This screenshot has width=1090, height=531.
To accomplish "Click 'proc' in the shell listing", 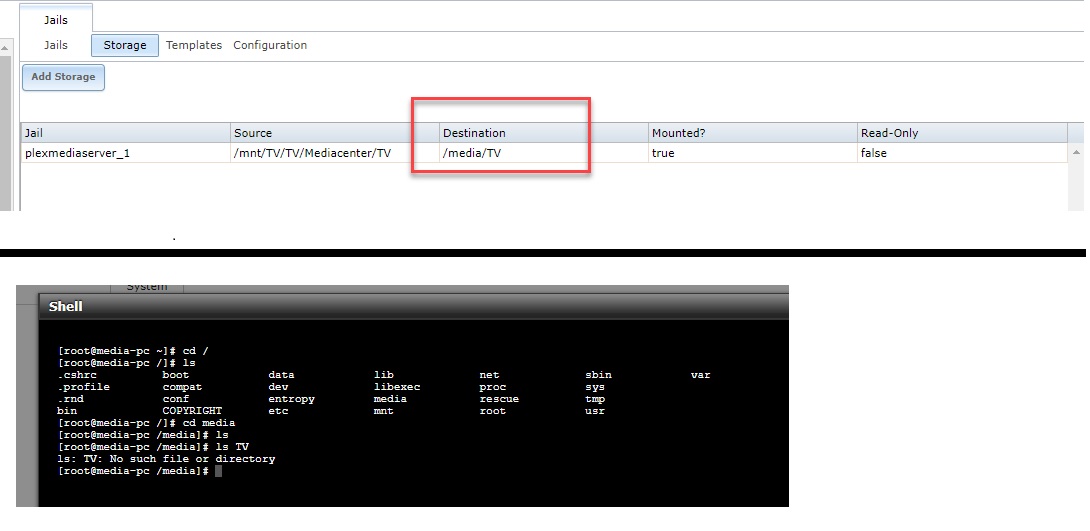I will click(x=492, y=386).
